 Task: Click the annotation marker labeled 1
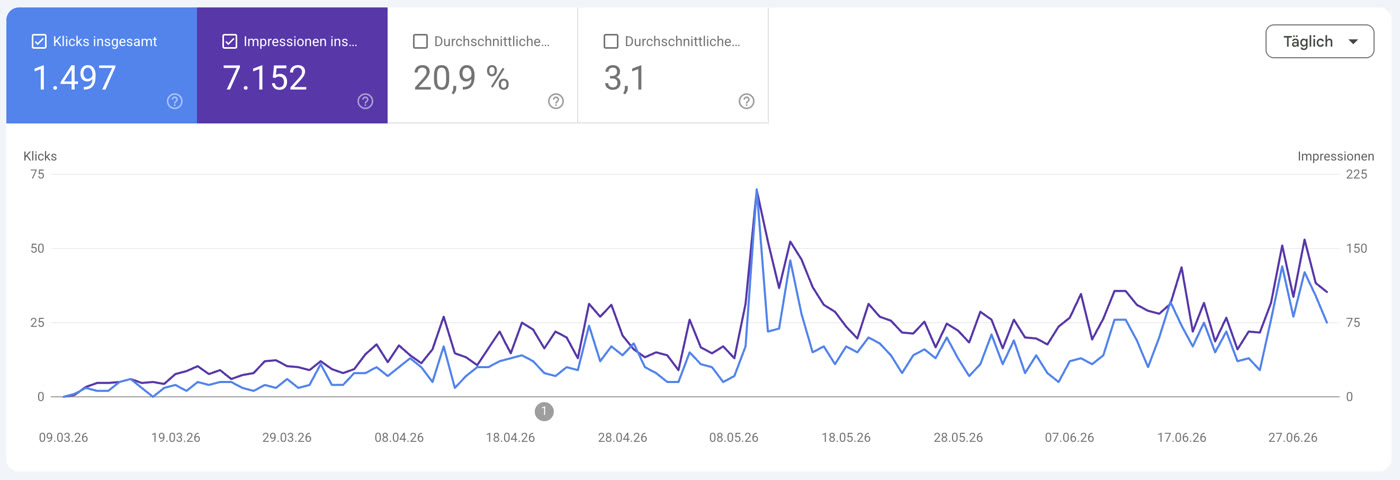544,411
